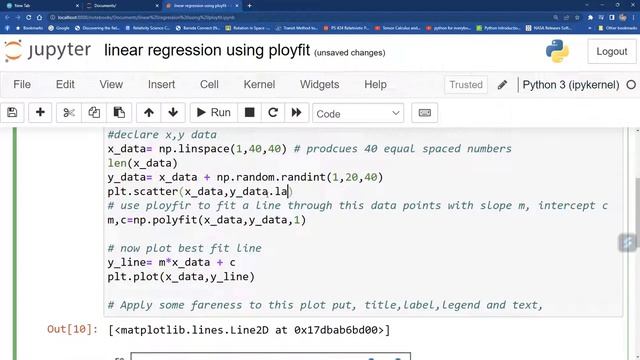The width and height of the screenshot is (640, 360).
Task: Open the NASA Releases bookmark
Action: pyautogui.click(x=548, y=28)
